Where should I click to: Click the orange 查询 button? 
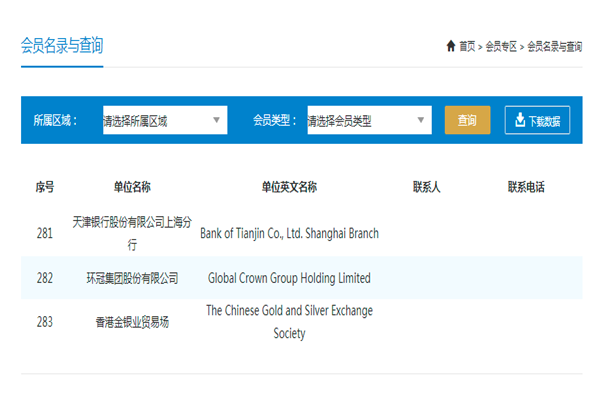(x=467, y=120)
